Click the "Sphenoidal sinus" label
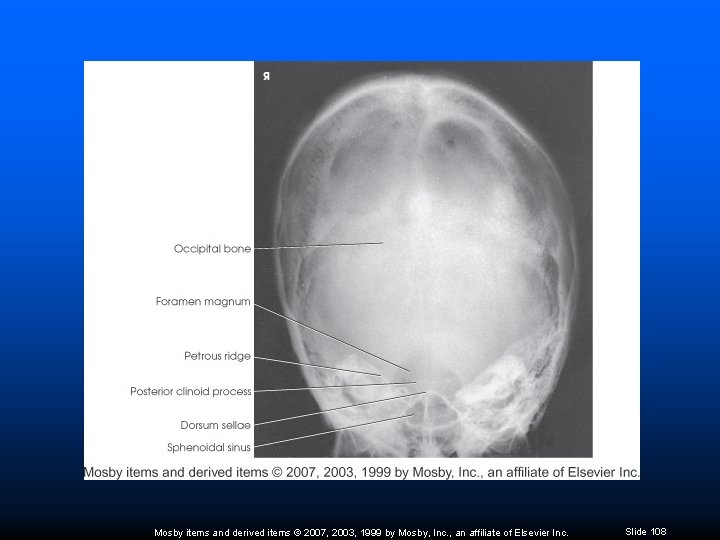The image size is (720, 540). pos(208,447)
